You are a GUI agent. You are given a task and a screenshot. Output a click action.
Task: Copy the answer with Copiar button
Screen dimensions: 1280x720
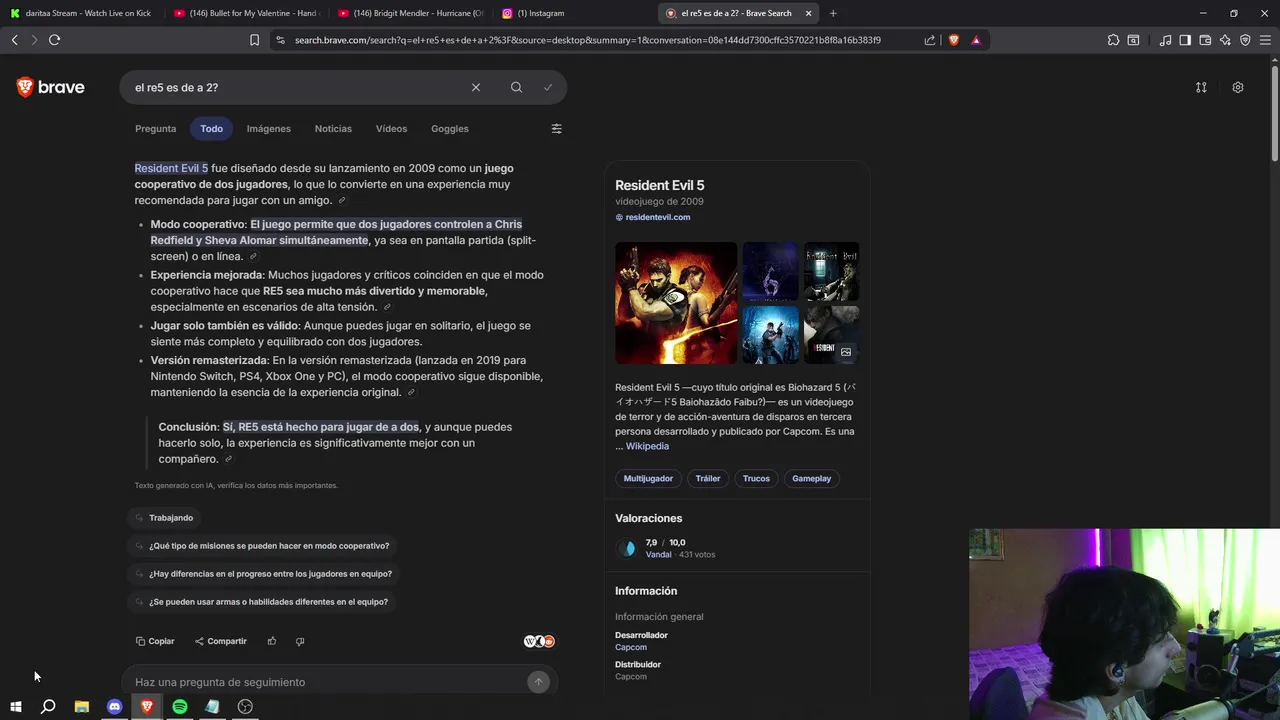(155, 641)
